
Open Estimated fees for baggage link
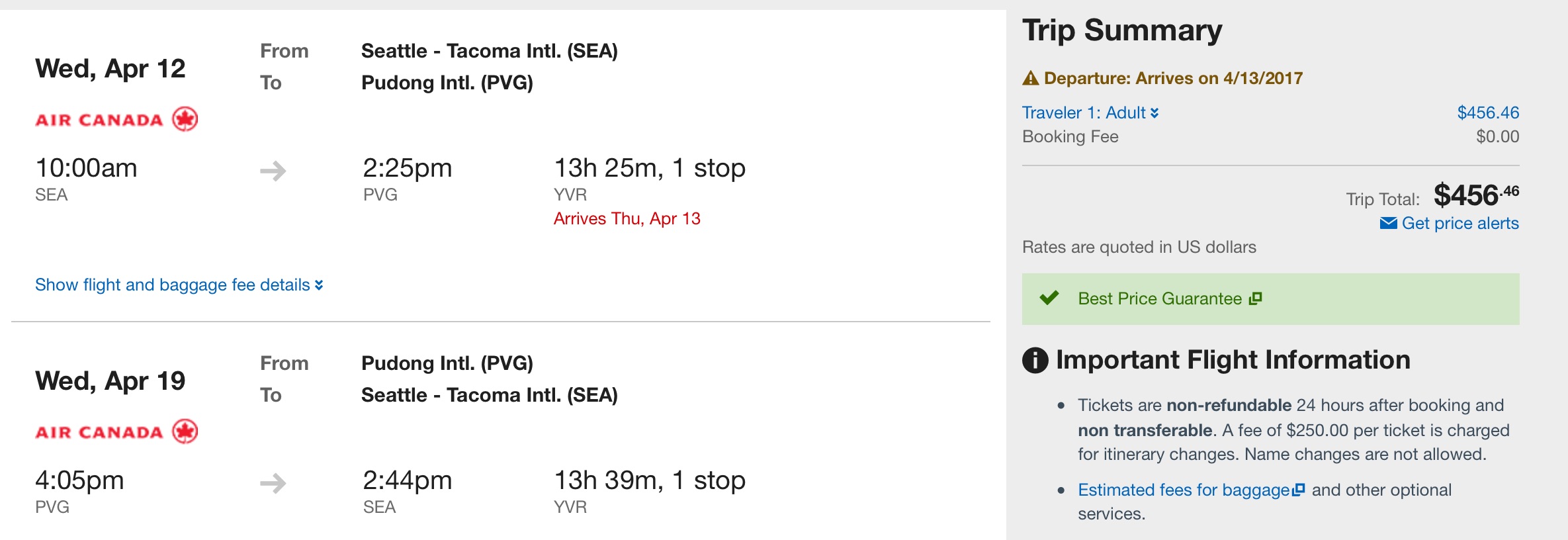[1184, 490]
